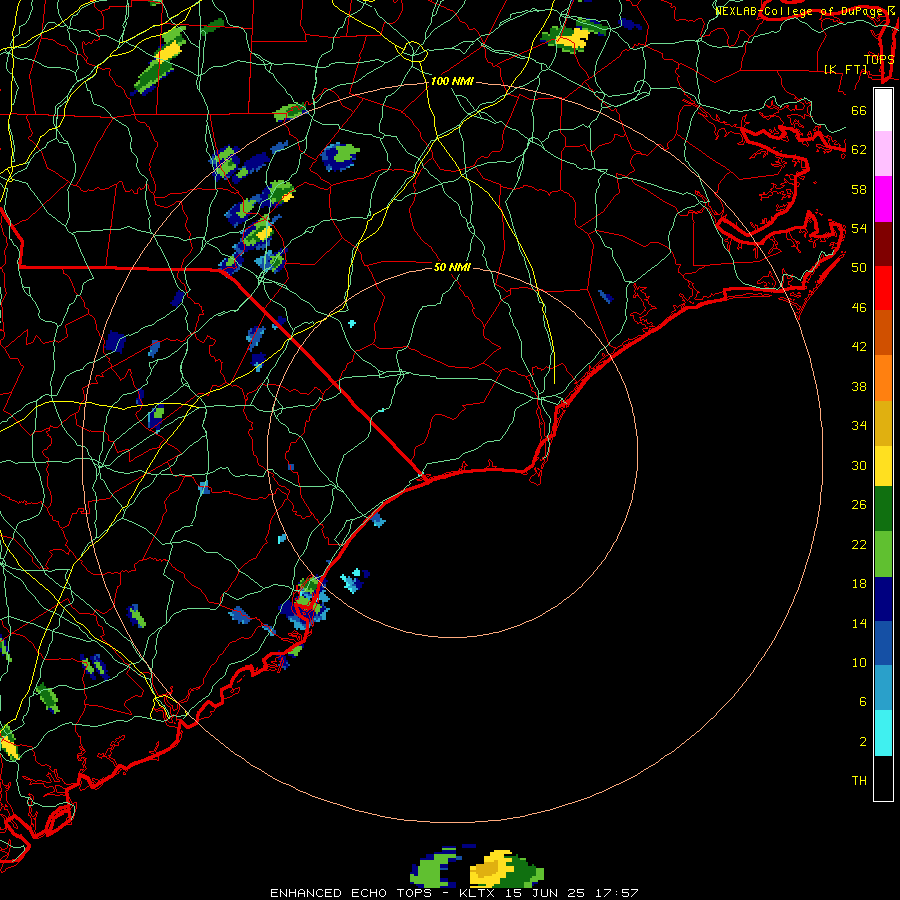900x900 pixels.
Task: Click the legend value "58"
Action: coord(859,189)
